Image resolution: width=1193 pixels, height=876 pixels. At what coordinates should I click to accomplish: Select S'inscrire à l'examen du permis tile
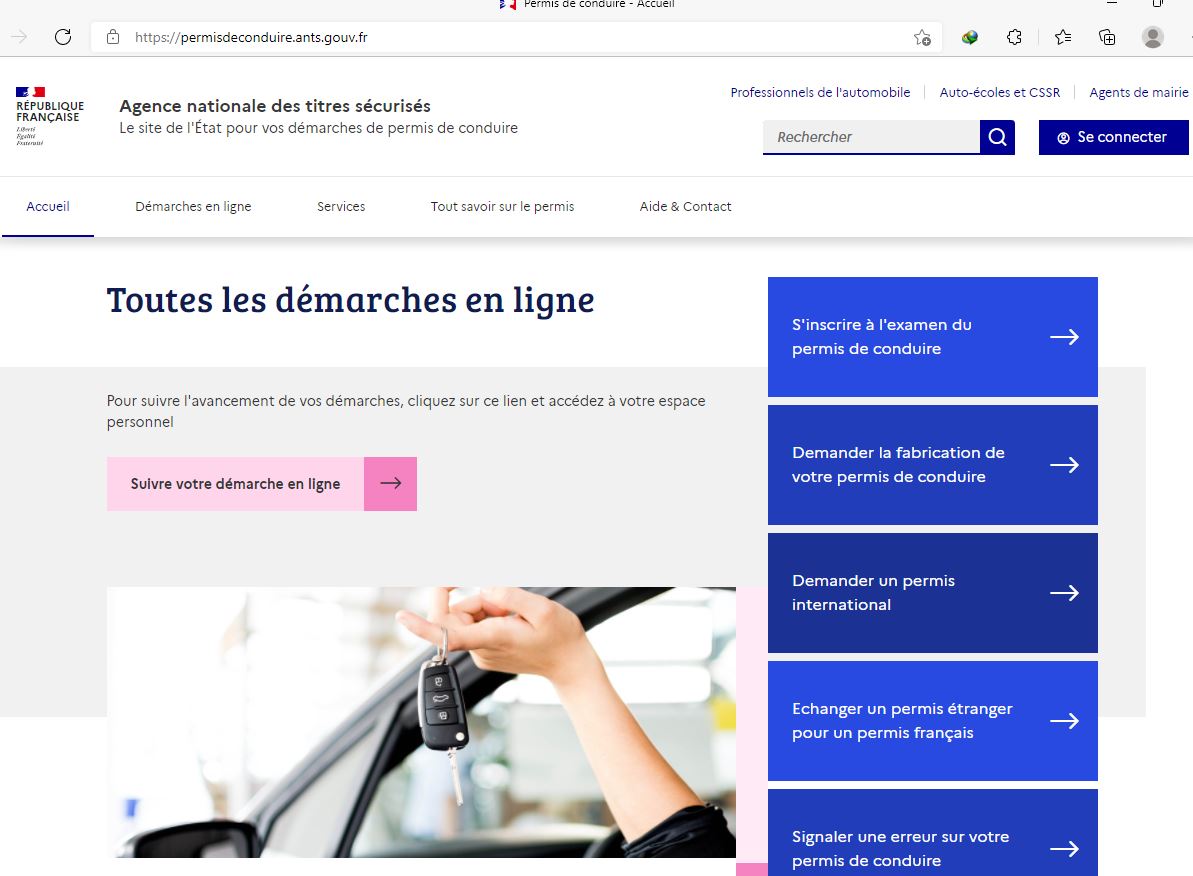932,337
